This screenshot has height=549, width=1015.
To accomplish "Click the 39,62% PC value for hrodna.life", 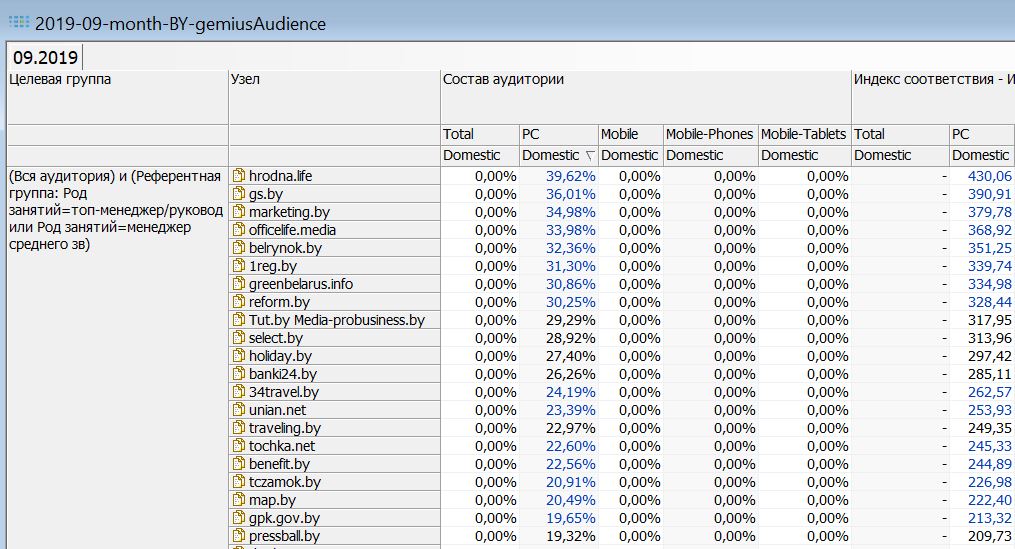I will [570, 176].
